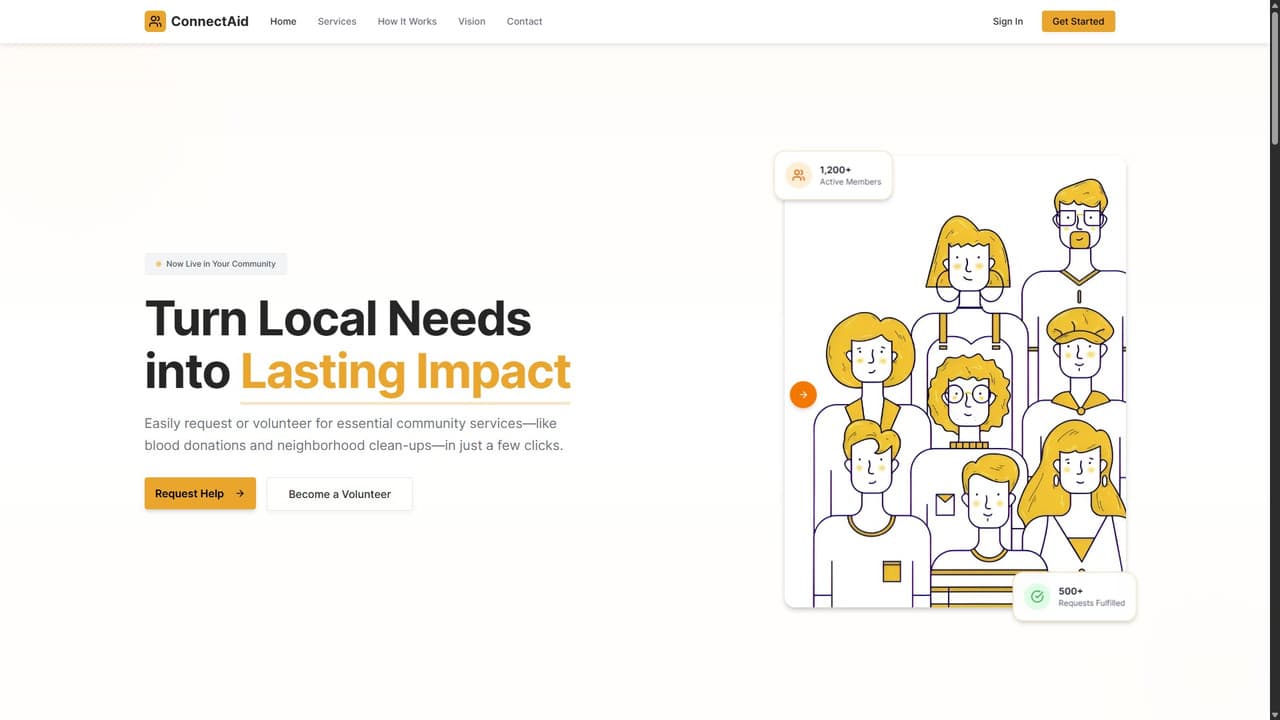Click the yellow icon square beside ConnectAid name
Image resolution: width=1280 pixels, height=720 pixels.
coord(154,21)
